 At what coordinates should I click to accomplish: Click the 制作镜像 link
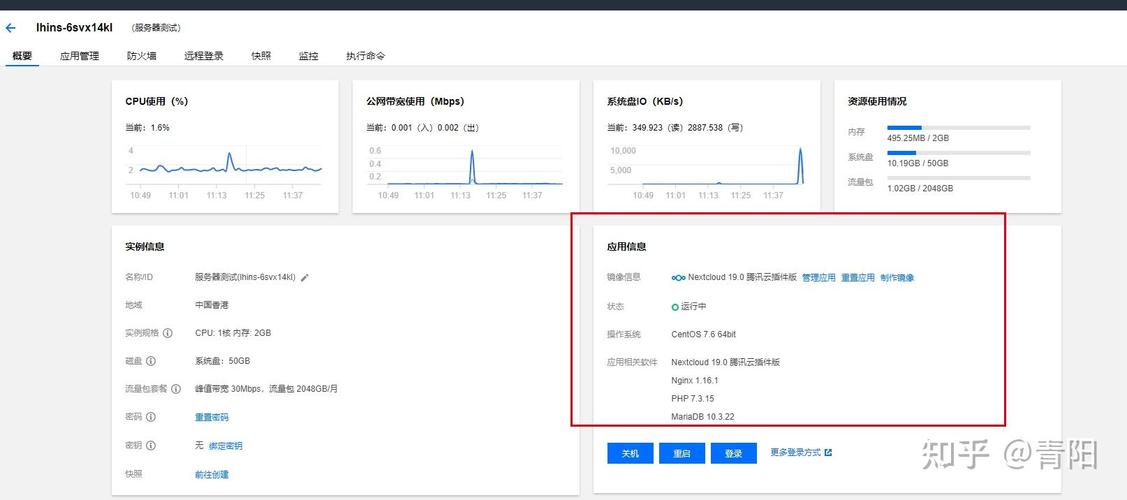click(x=897, y=277)
